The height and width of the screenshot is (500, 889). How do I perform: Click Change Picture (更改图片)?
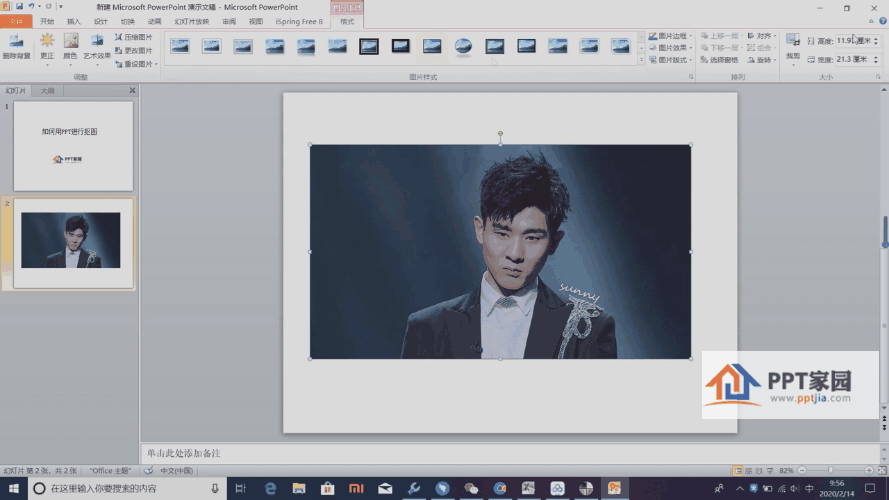pos(133,50)
